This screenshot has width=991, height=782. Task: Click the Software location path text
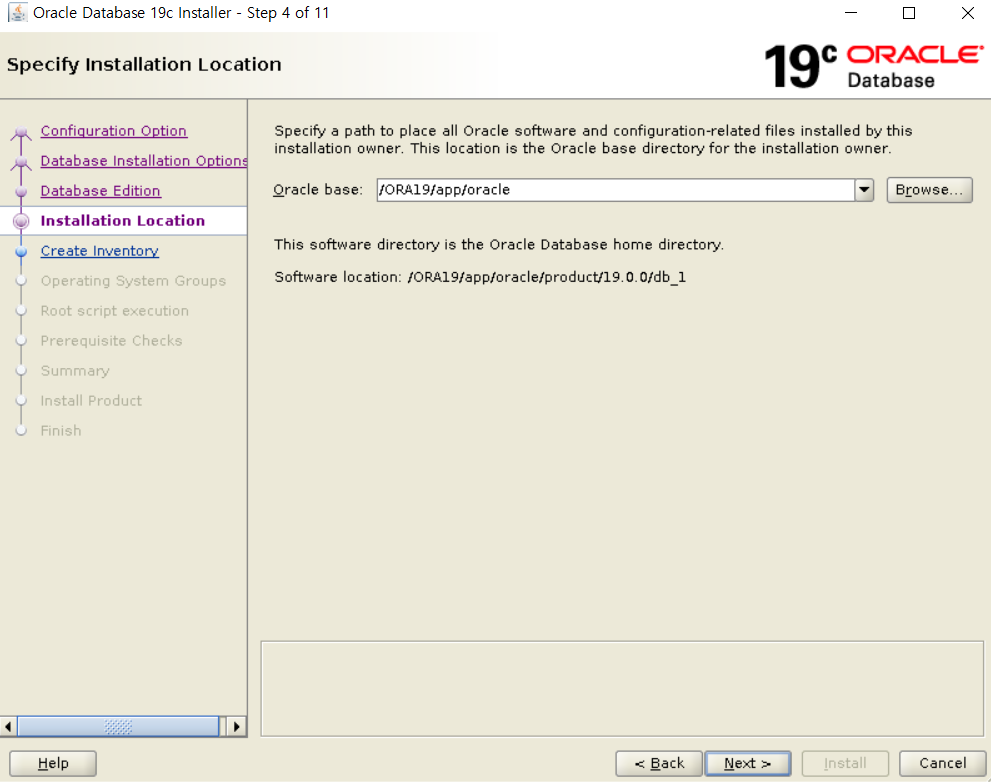547,277
